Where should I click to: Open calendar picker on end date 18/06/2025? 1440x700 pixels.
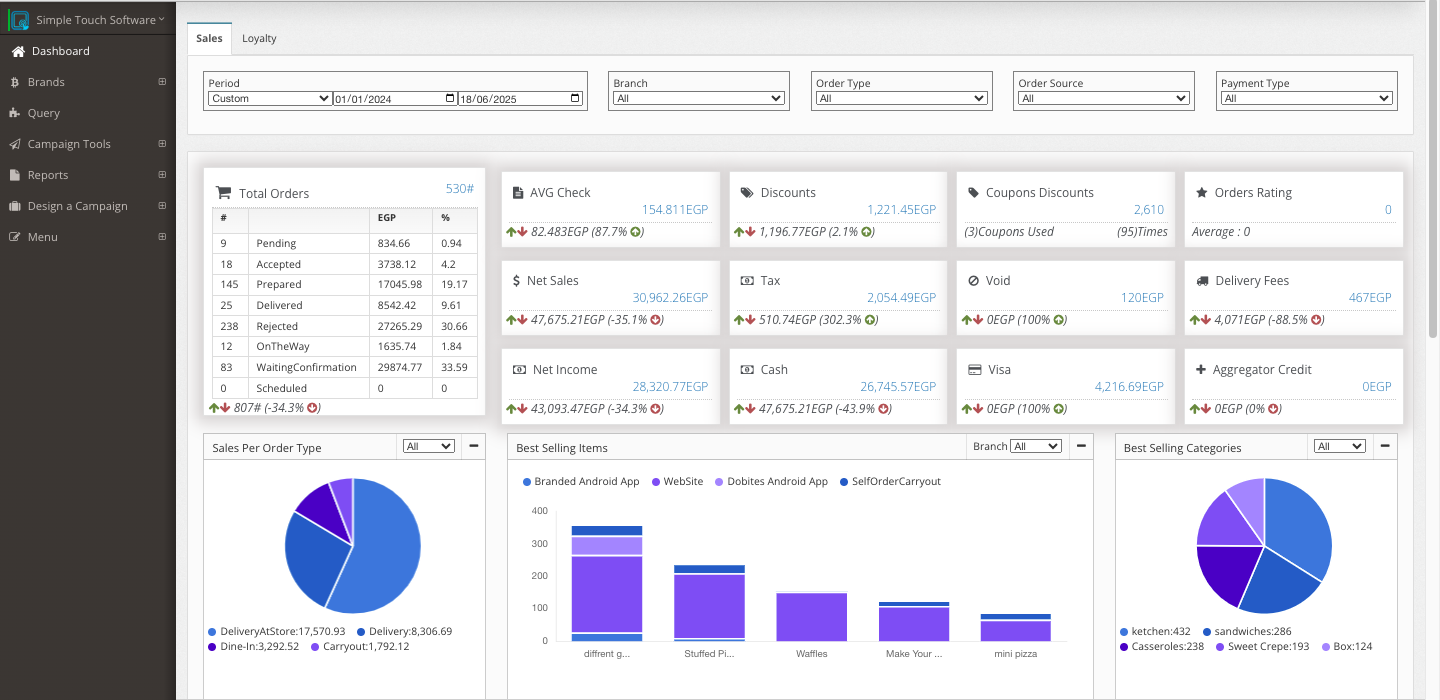point(575,98)
